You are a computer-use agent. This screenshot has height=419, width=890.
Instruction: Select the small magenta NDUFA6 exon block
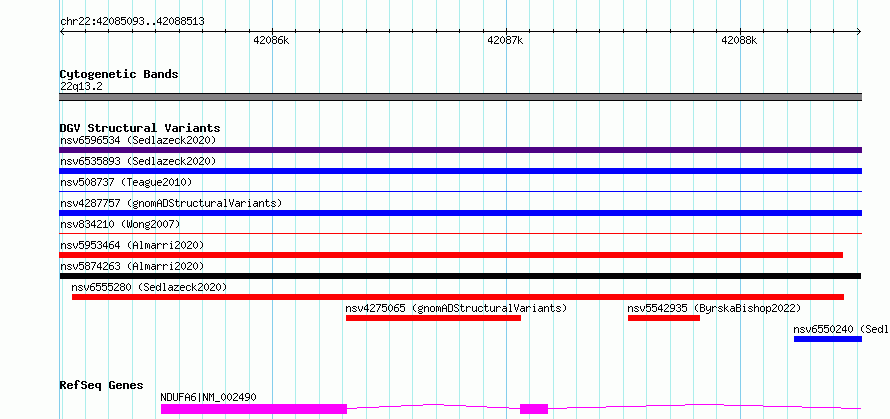click(534, 409)
